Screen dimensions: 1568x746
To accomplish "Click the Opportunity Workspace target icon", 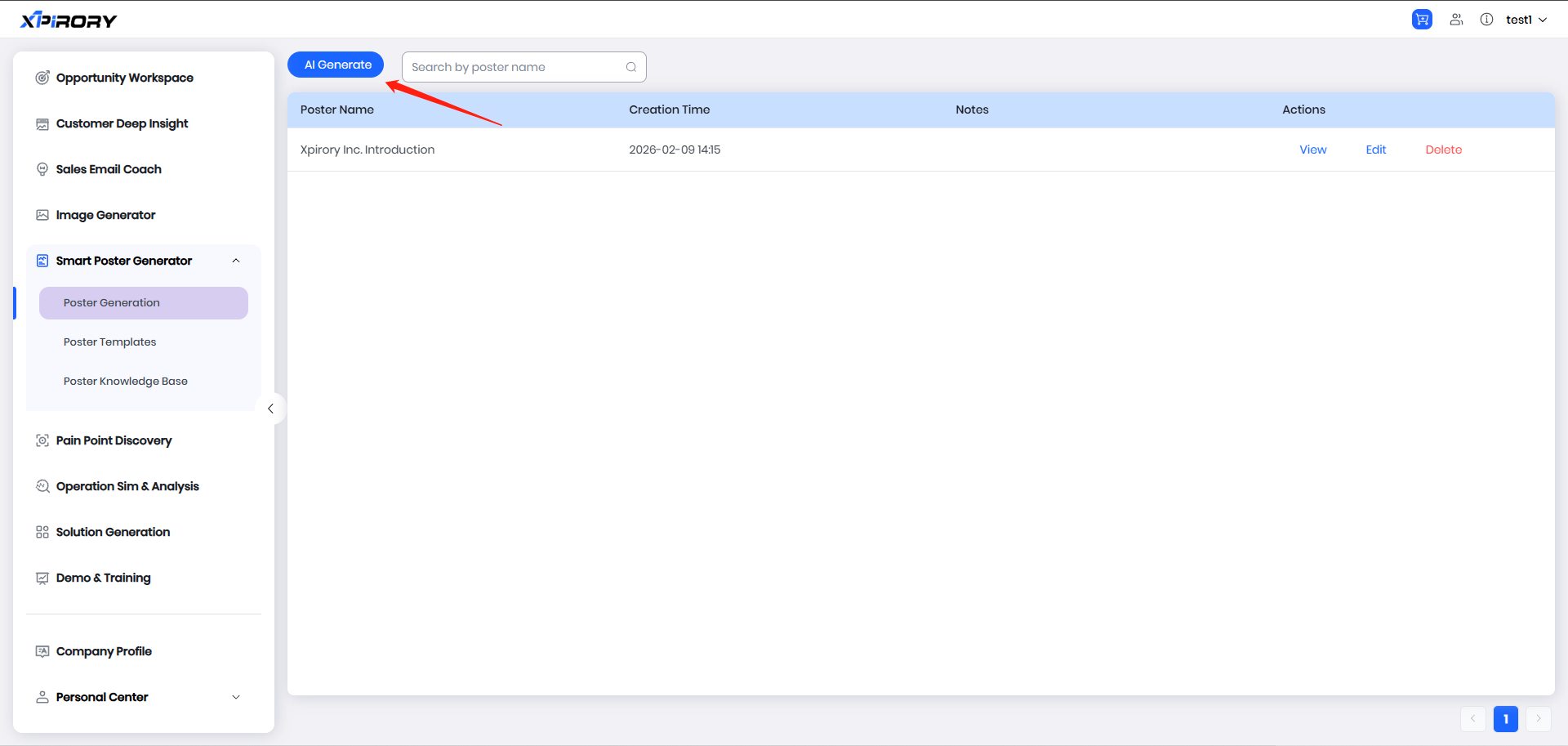I will [42, 78].
